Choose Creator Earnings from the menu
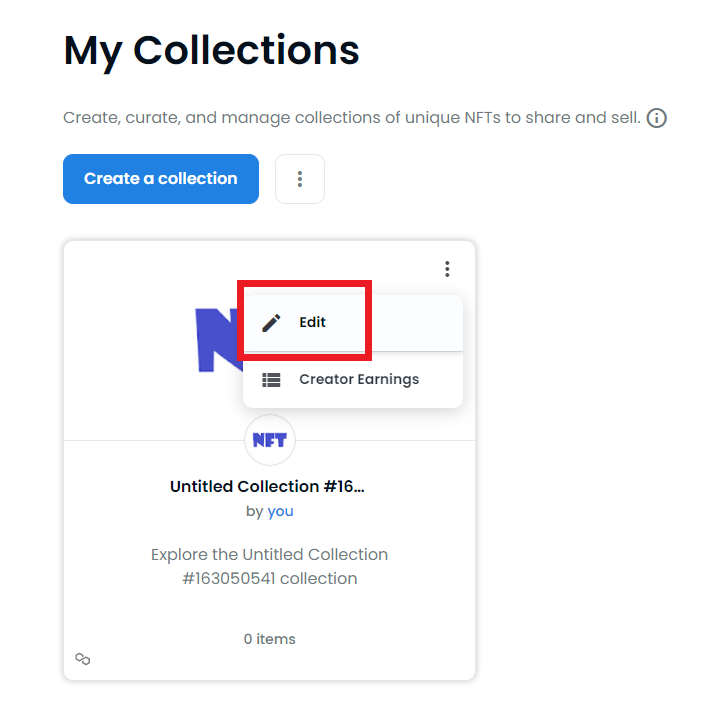 (x=359, y=380)
